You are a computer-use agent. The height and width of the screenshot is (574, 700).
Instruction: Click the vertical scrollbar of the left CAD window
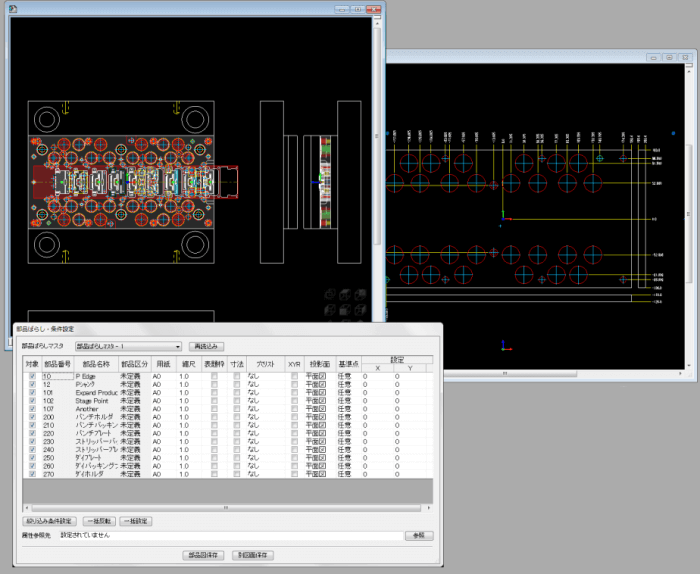377,136
